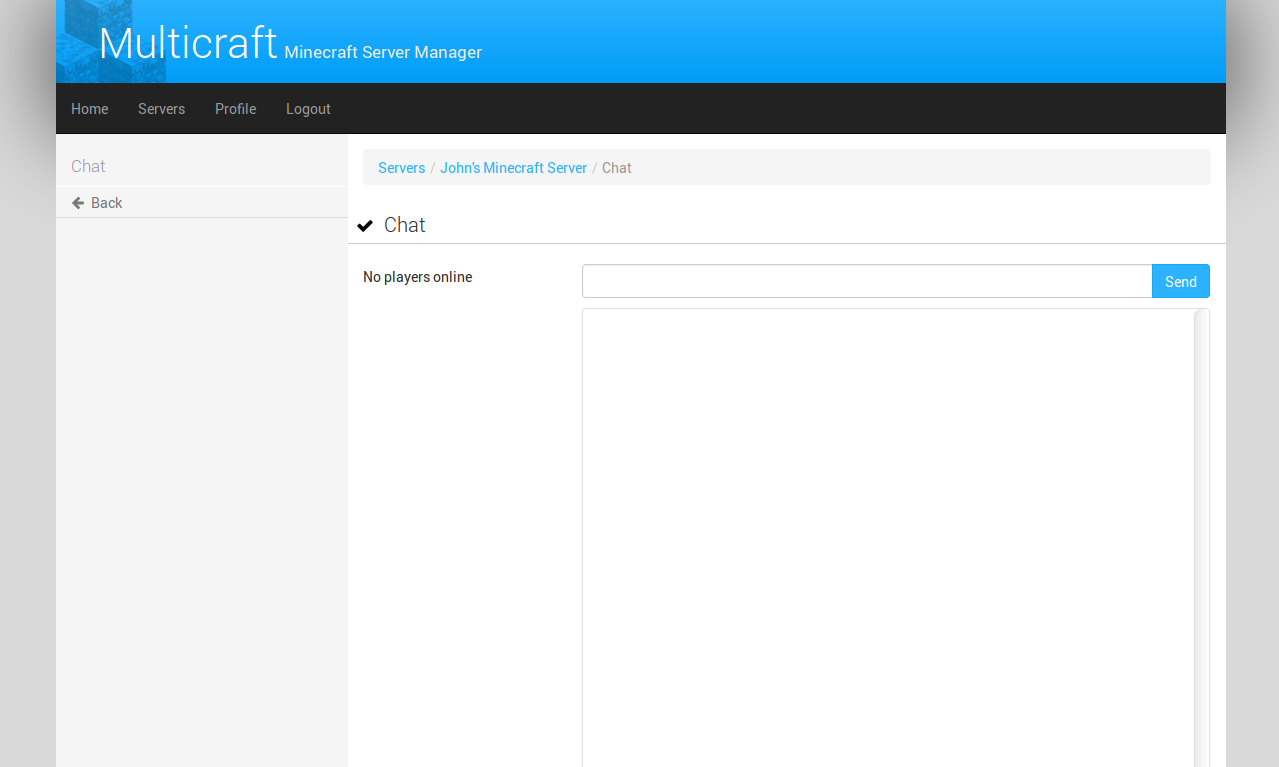
Task: Click the Chat breadcrumb text
Action: (616, 168)
